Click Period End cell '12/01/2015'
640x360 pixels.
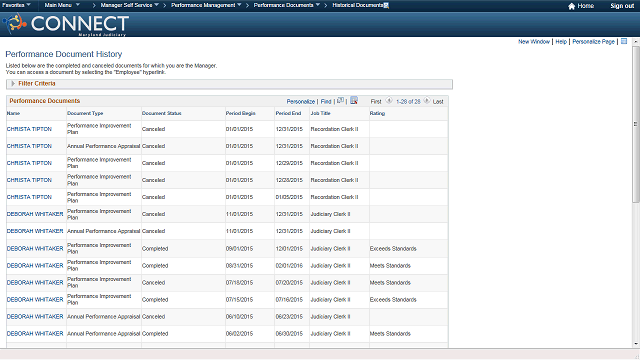(x=289, y=249)
